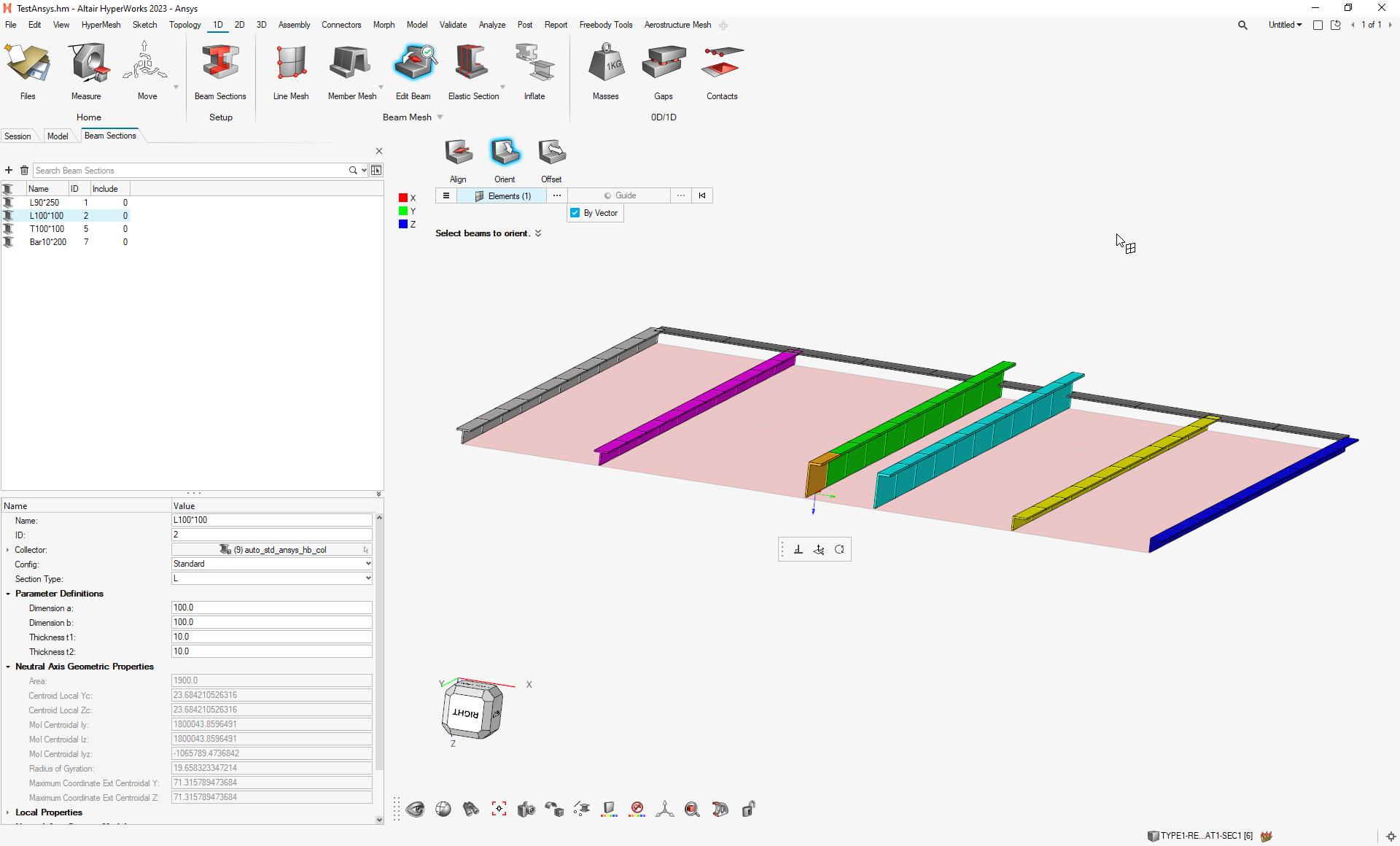This screenshot has width=1400, height=846.
Task: Click the delete trash icon in browser
Action: 24,170
